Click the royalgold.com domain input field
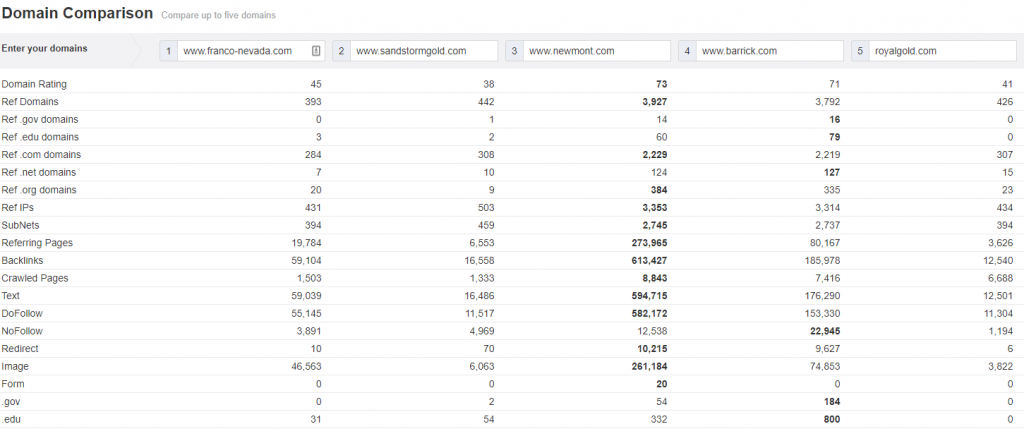 [x=942, y=51]
